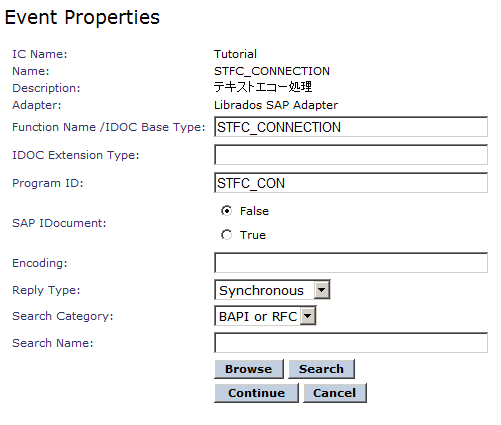The width and height of the screenshot is (501, 425).
Task: Cancel the event properties form
Action: [x=335, y=393]
